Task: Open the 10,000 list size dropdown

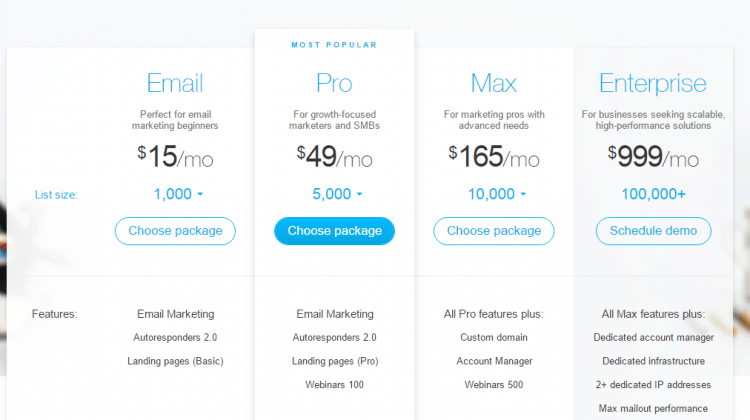Action: [x=496, y=194]
